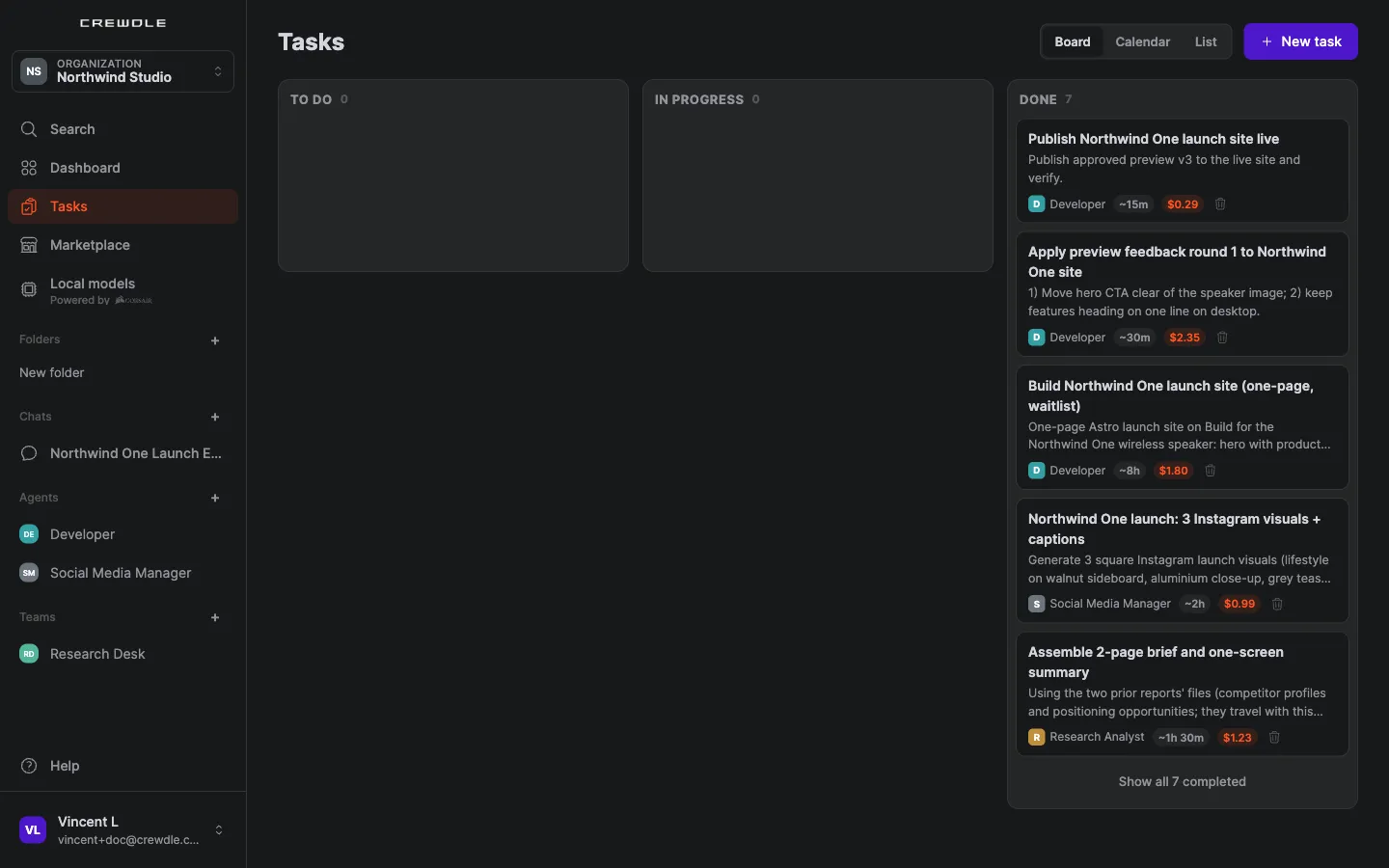The image size is (1389, 868).
Task: Delete the 3 Instagram visuals task
Action: pos(1277,604)
